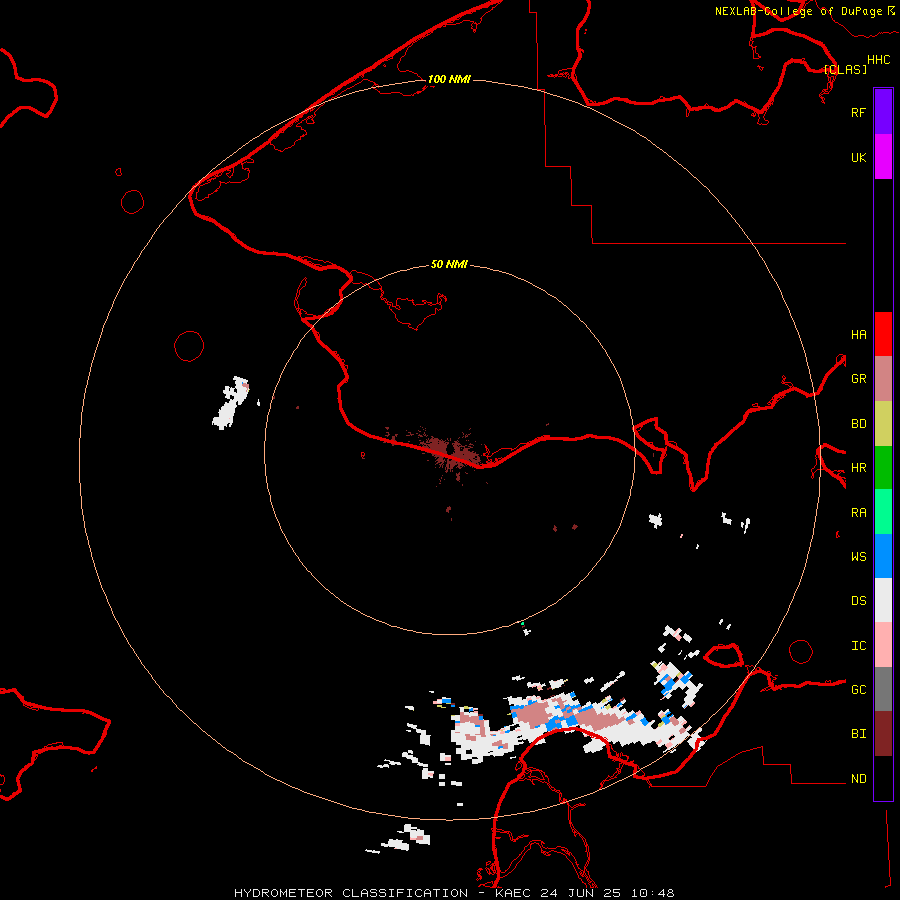Click the KAEC station identifier

(513, 893)
